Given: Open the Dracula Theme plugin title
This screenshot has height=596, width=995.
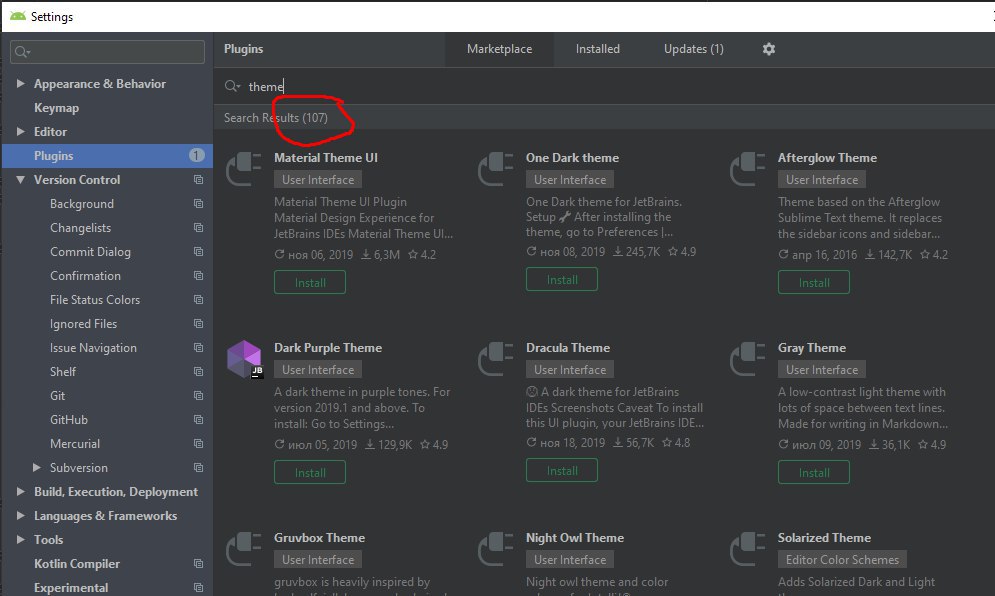Looking at the screenshot, I should pos(568,348).
